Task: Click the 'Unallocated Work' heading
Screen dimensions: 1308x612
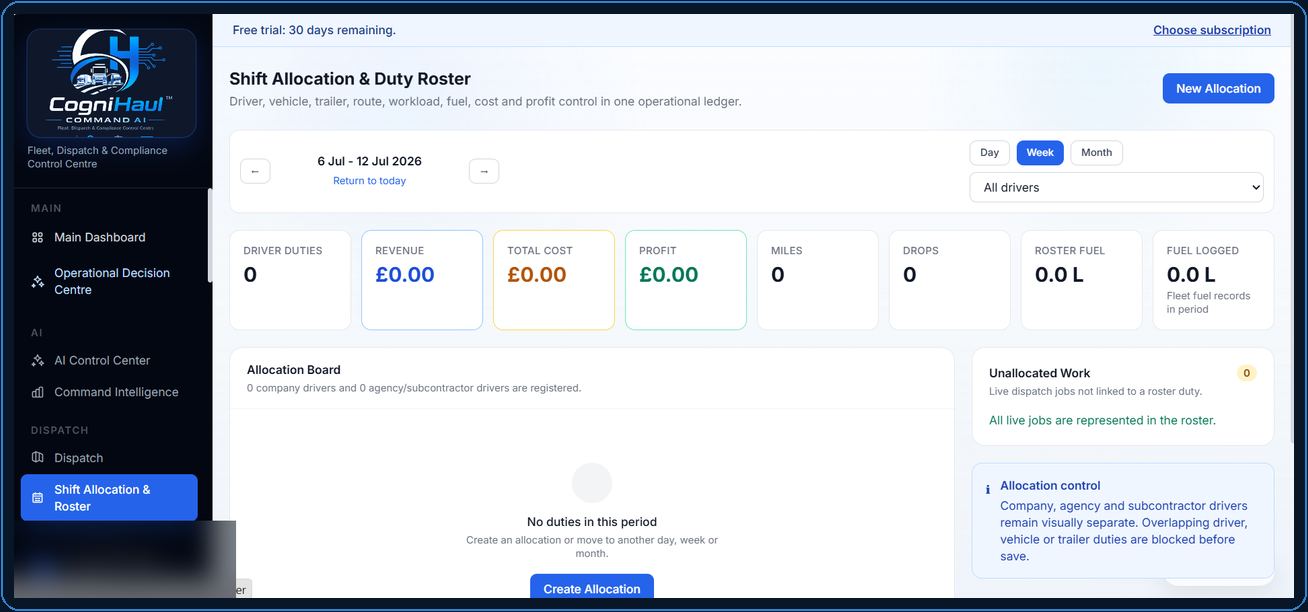Action: pos(1040,373)
